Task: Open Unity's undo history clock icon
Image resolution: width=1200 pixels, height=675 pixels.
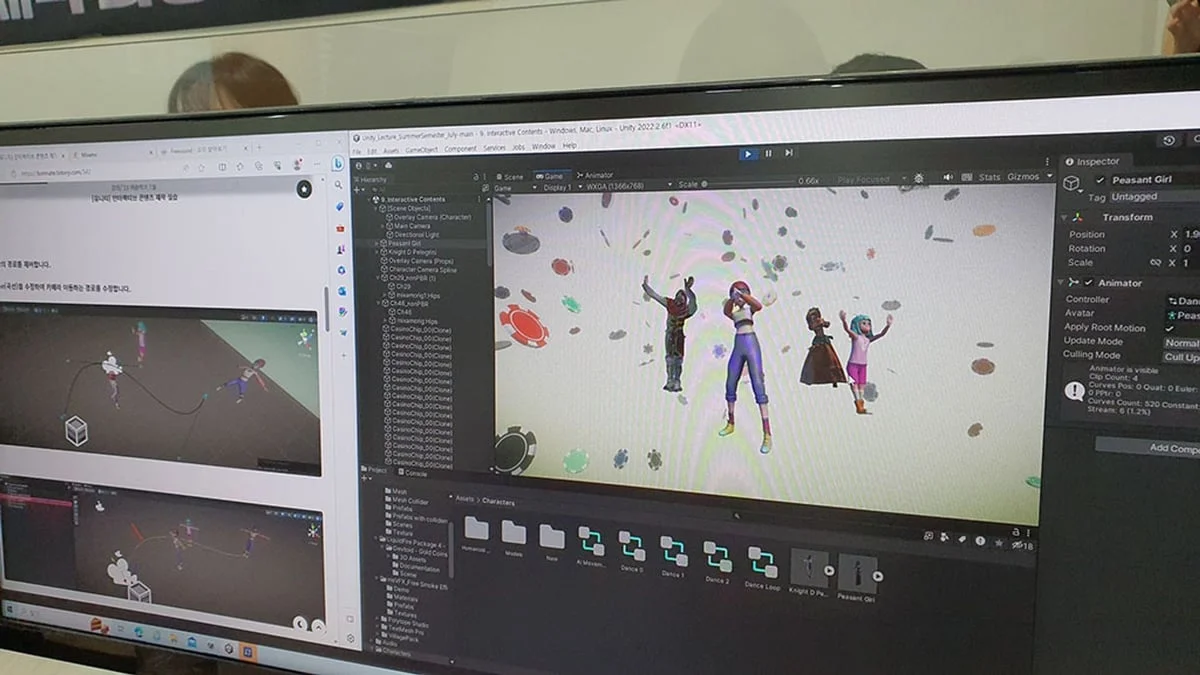Action: coord(1170,140)
